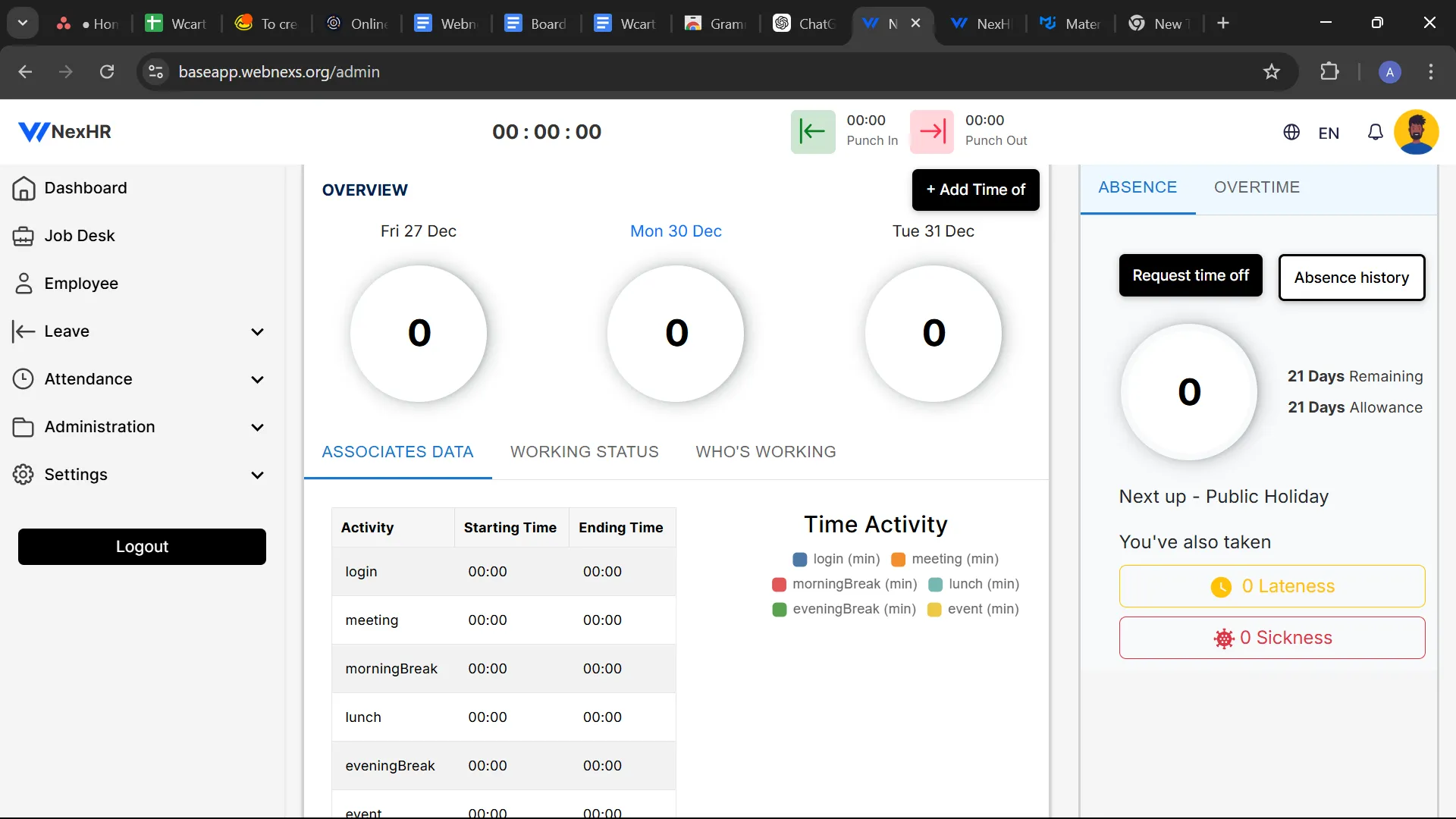This screenshot has height=819, width=1456.
Task: Bookmark this page with the star icon
Action: tap(1271, 72)
